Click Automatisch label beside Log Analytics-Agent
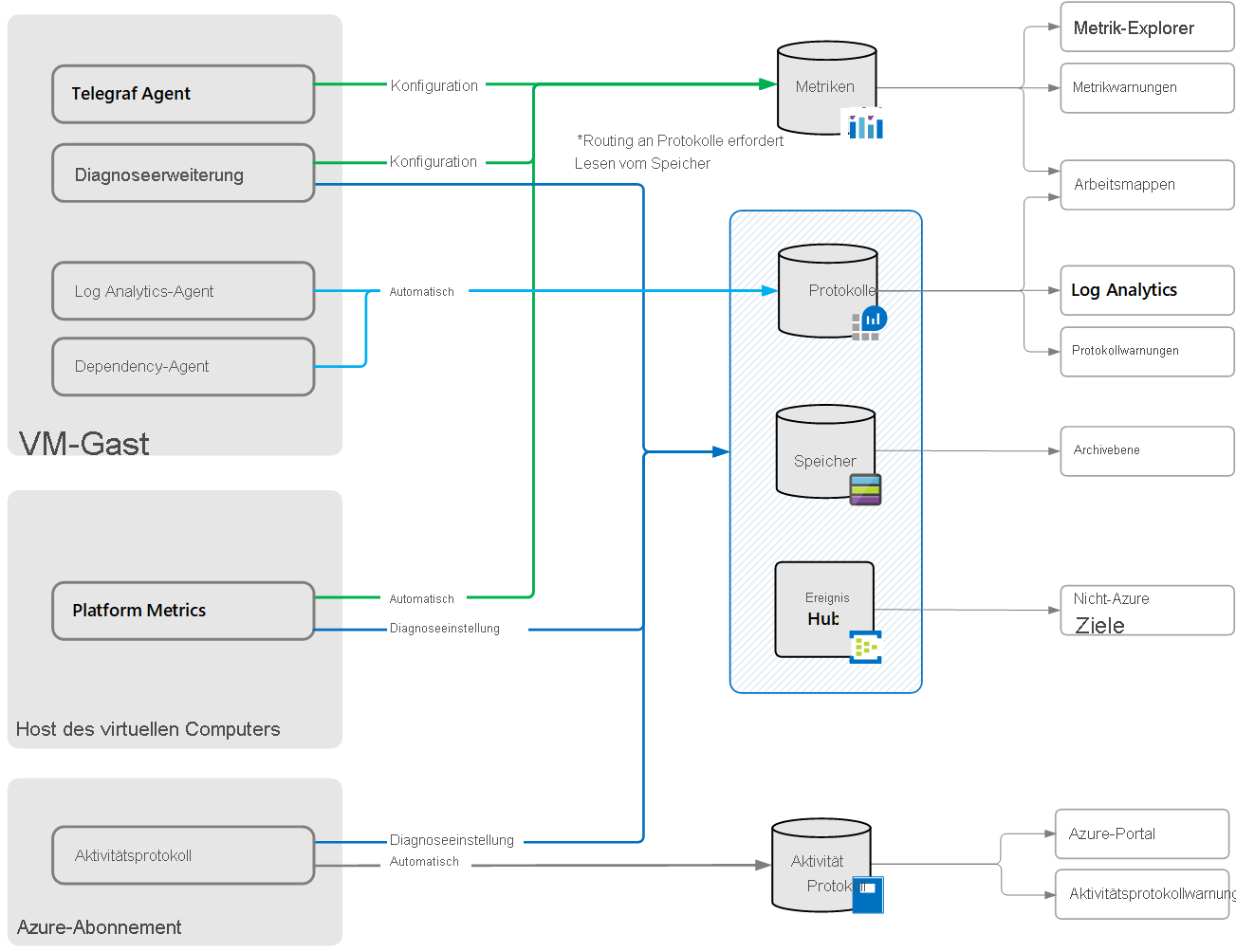Viewport: 1236px width, 952px height. click(422, 292)
